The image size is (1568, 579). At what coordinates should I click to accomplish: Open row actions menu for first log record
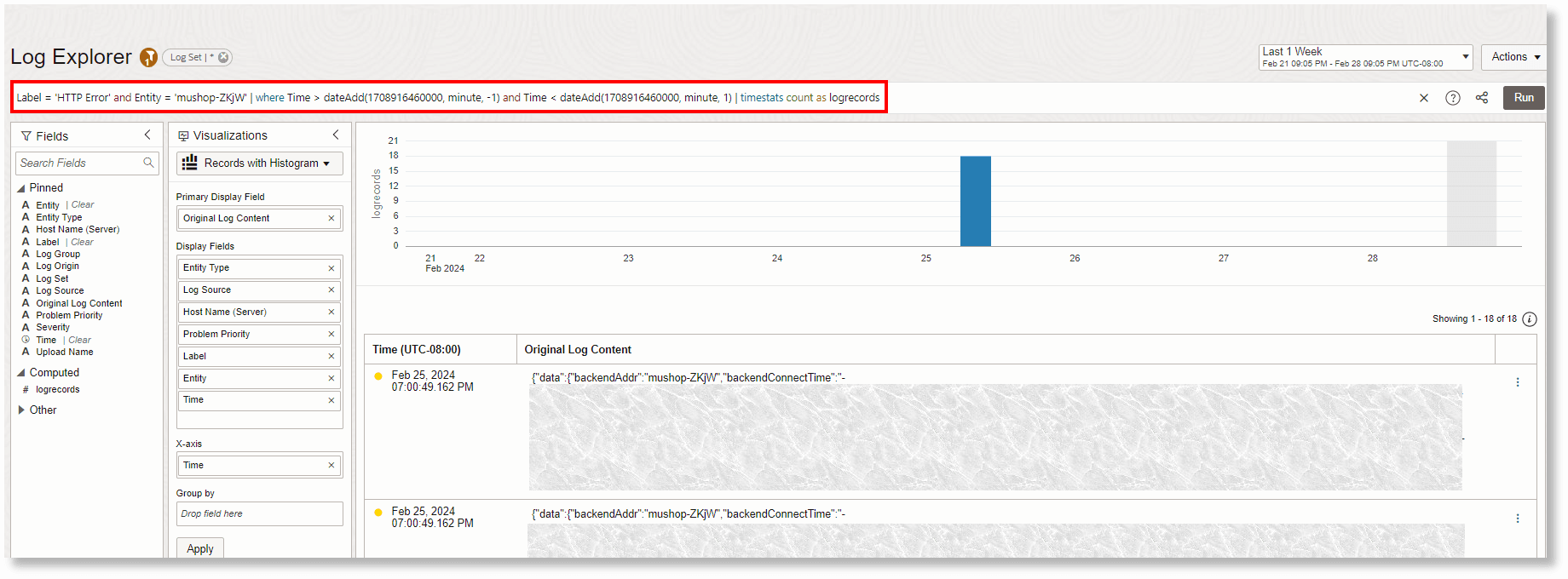pos(1518,382)
